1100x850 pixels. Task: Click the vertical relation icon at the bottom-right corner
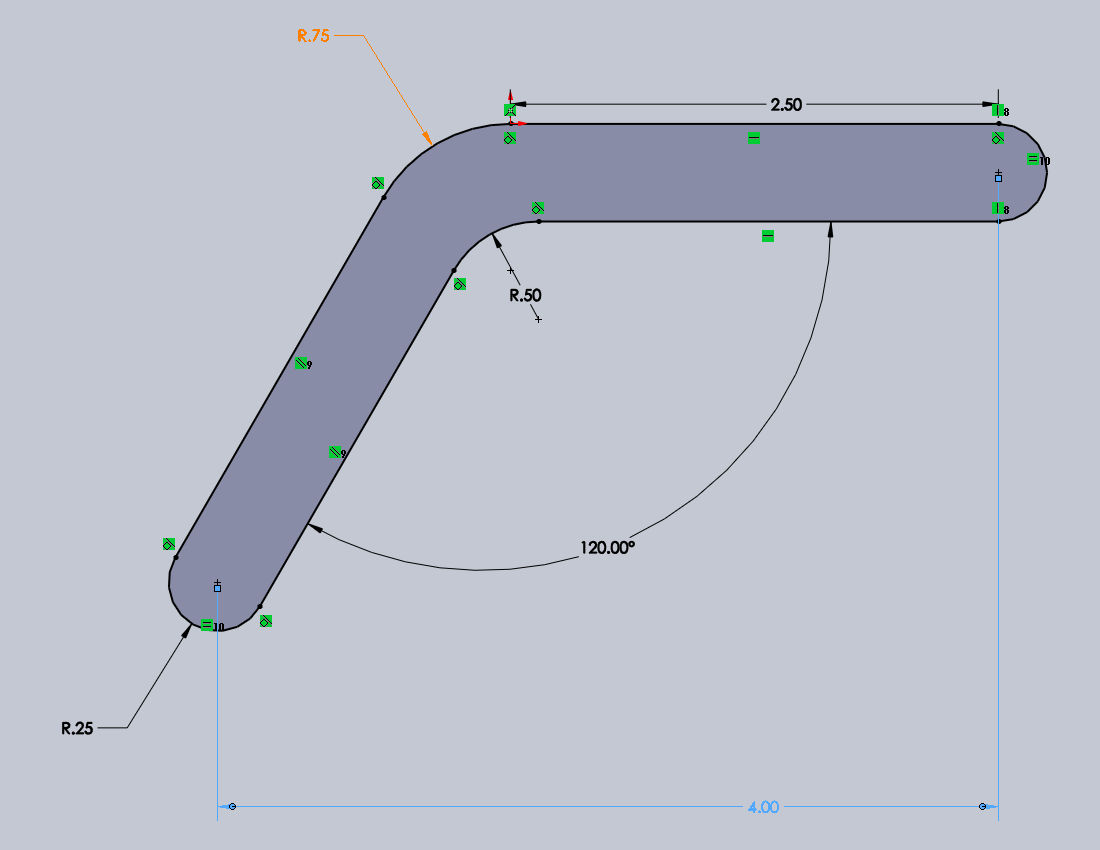pos(997,208)
